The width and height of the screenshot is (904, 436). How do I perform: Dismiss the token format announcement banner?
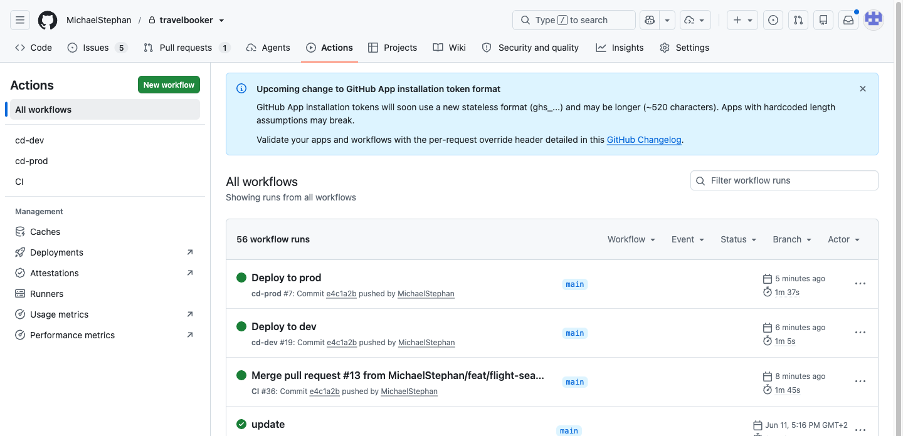pos(862,89)
